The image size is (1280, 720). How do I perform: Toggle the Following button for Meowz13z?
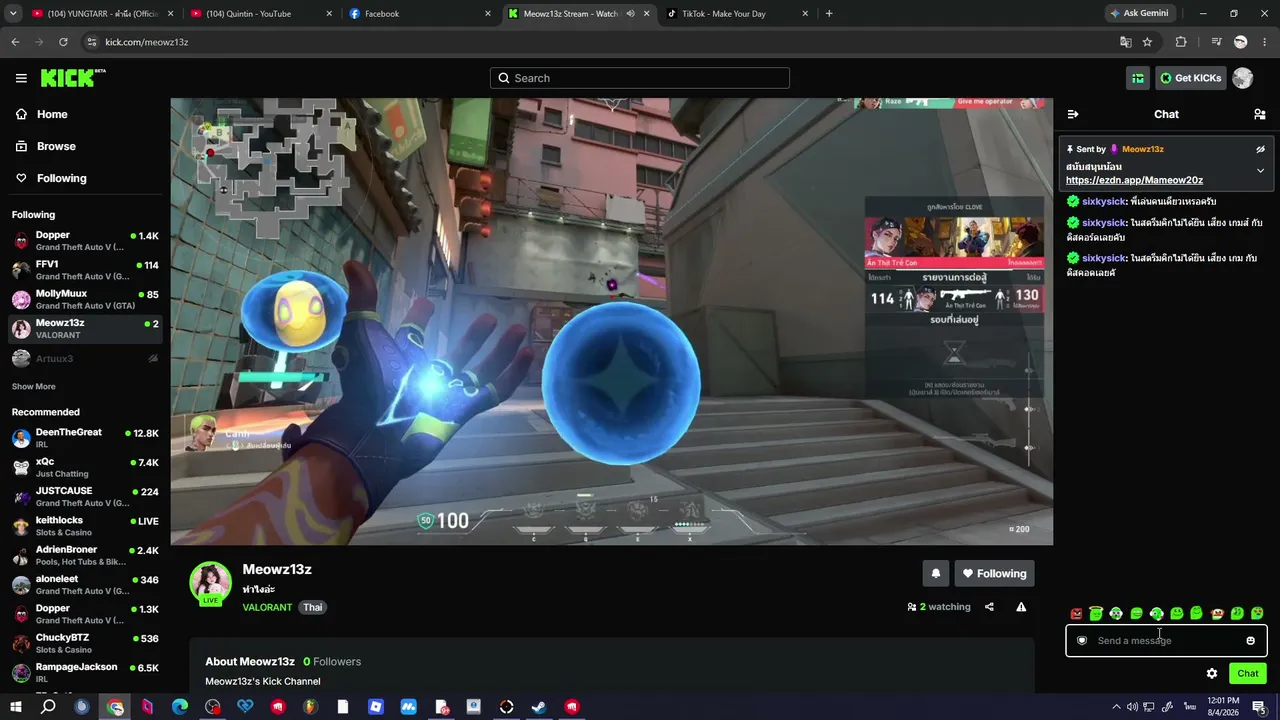pos(994,573)
